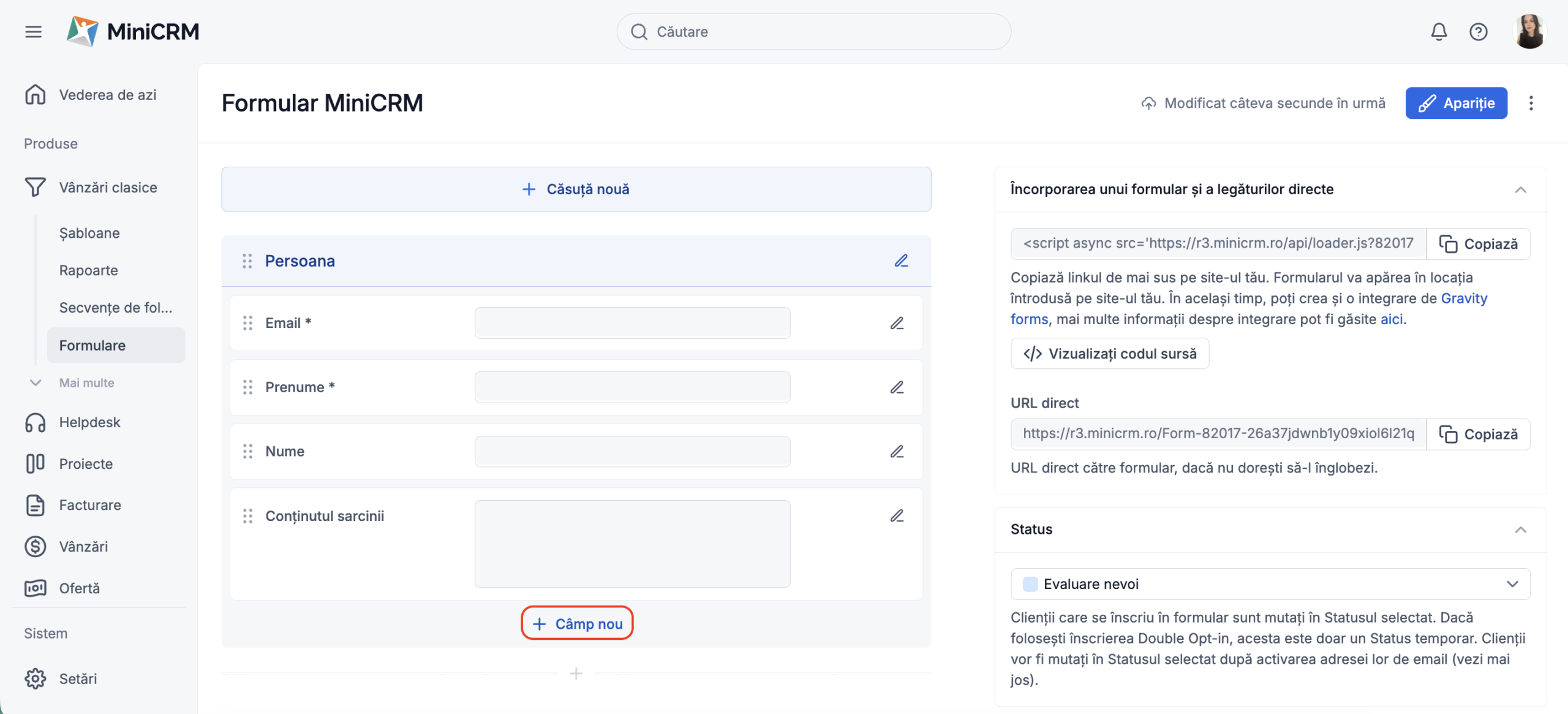Image resolution: width=1568 pixels, height=714 pixels.
Task: Open the help question mark icon
Action: click(1478, 32)
